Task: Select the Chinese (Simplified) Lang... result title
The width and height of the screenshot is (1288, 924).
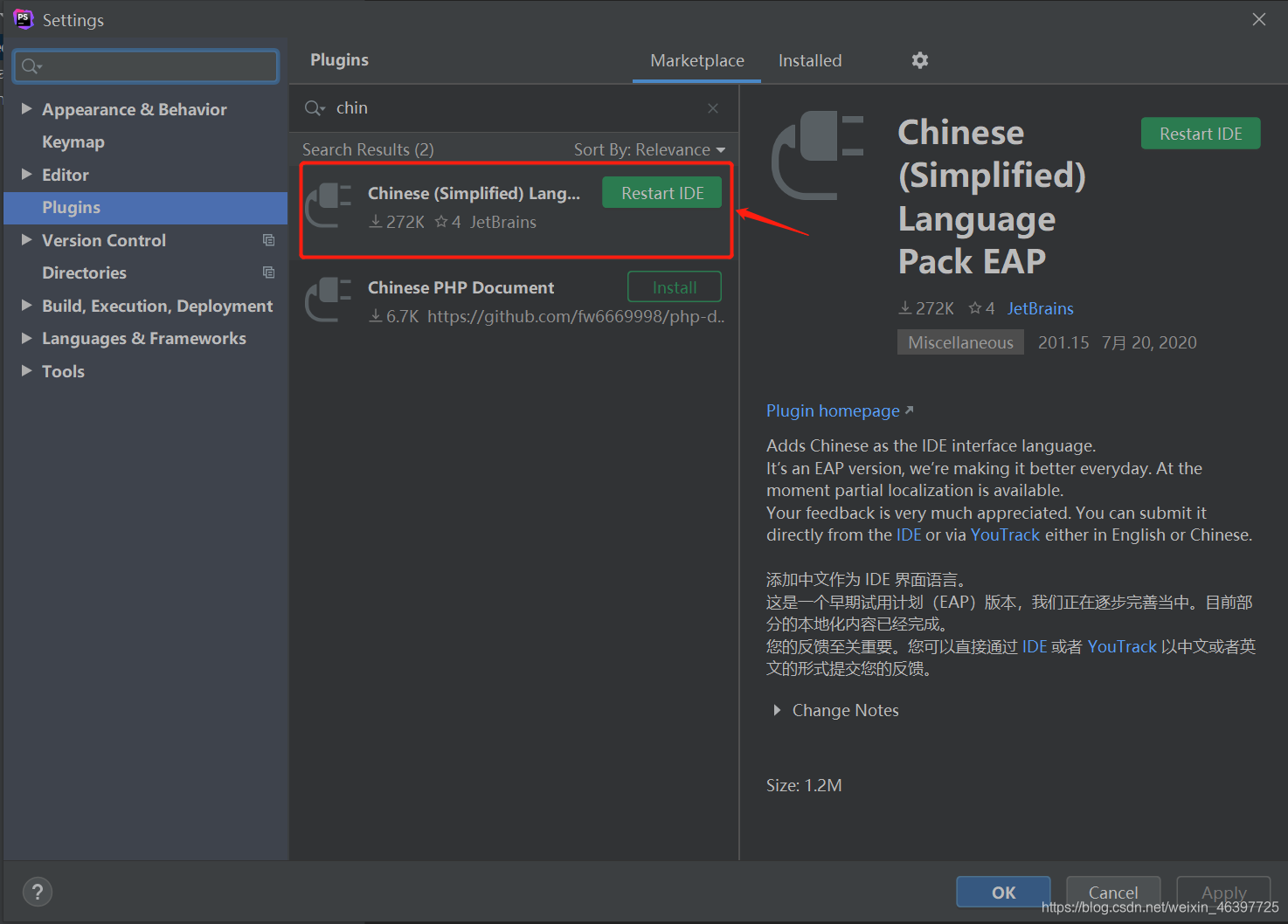Action: click(474, 193)
